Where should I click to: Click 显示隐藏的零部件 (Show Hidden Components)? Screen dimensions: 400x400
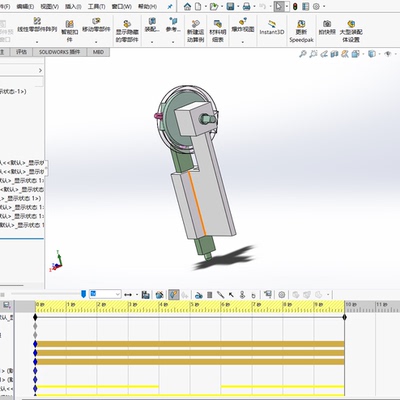tap(127, 31)
